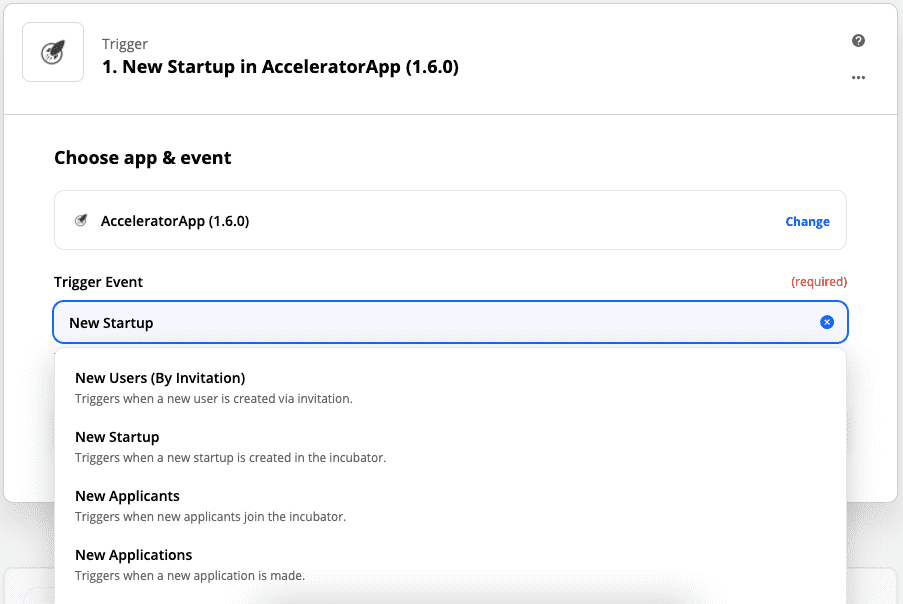This screenshot has width=903, height=604.
Task: Click the "Trigger" label above step title
Action: point(125,44)
